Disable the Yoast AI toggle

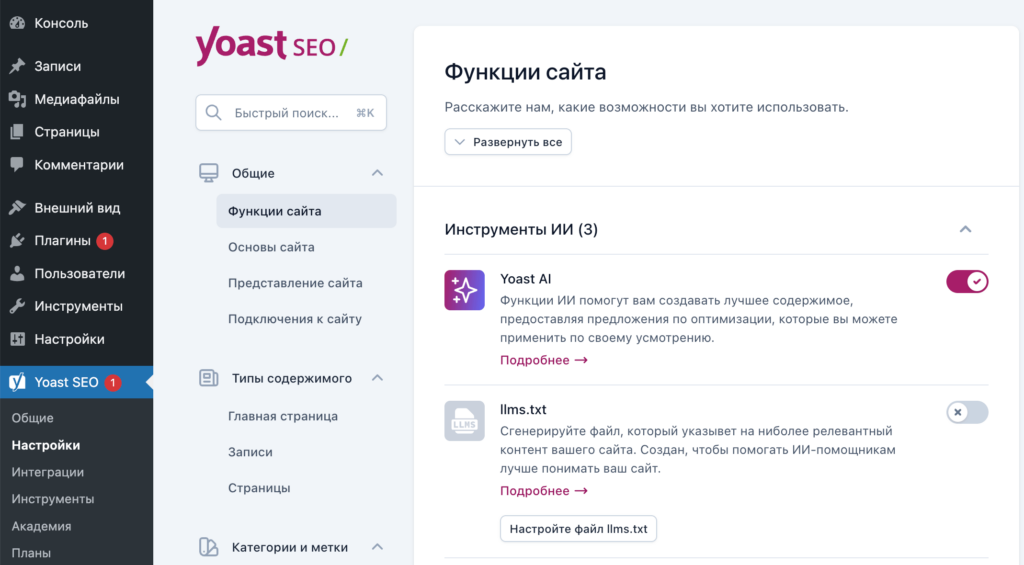[x=967, y=282]
